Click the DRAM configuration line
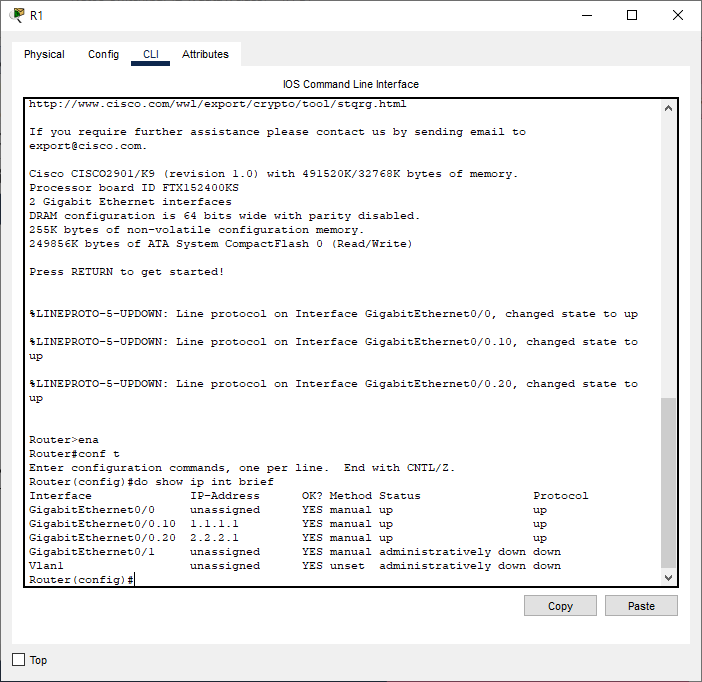Screen dimensions: 702x682 point(225,216)
